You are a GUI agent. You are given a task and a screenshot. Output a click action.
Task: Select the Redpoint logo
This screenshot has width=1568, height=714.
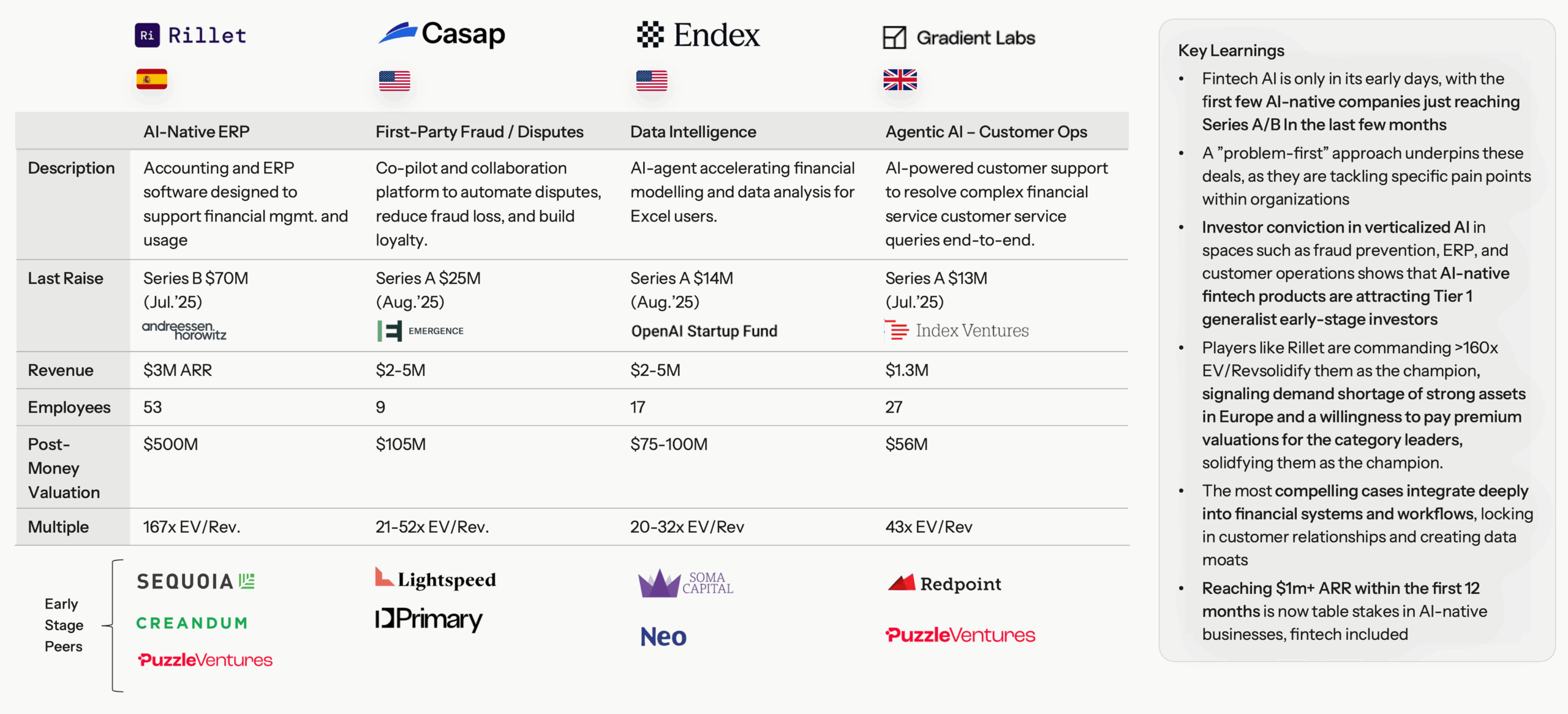944,584
